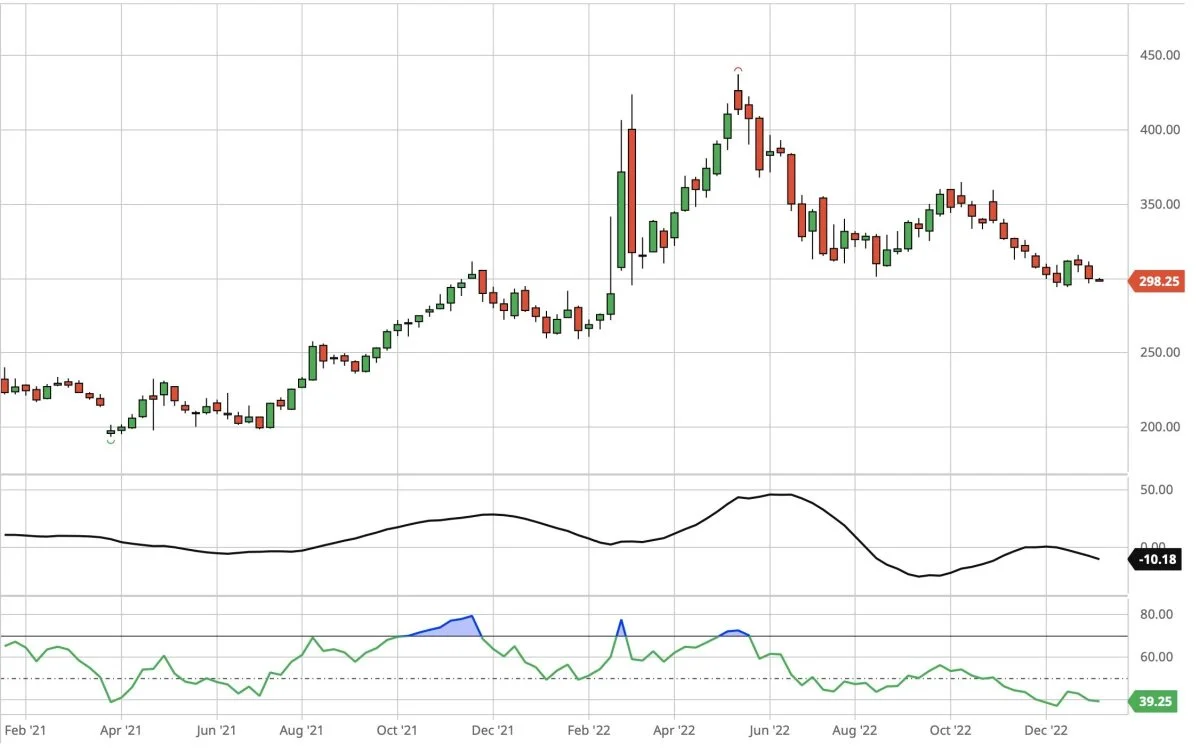
Task: Click the 400.00 price axis label
Action: [x=1159, y=130]
